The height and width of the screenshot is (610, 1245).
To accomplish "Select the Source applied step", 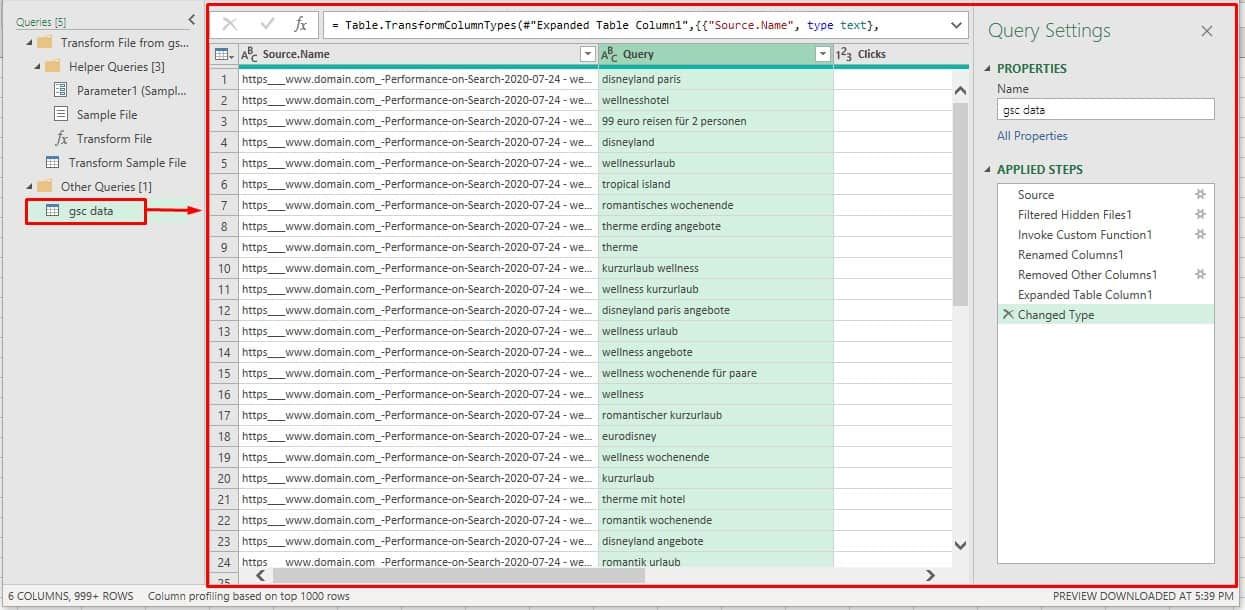I will tap(1036, 195).
